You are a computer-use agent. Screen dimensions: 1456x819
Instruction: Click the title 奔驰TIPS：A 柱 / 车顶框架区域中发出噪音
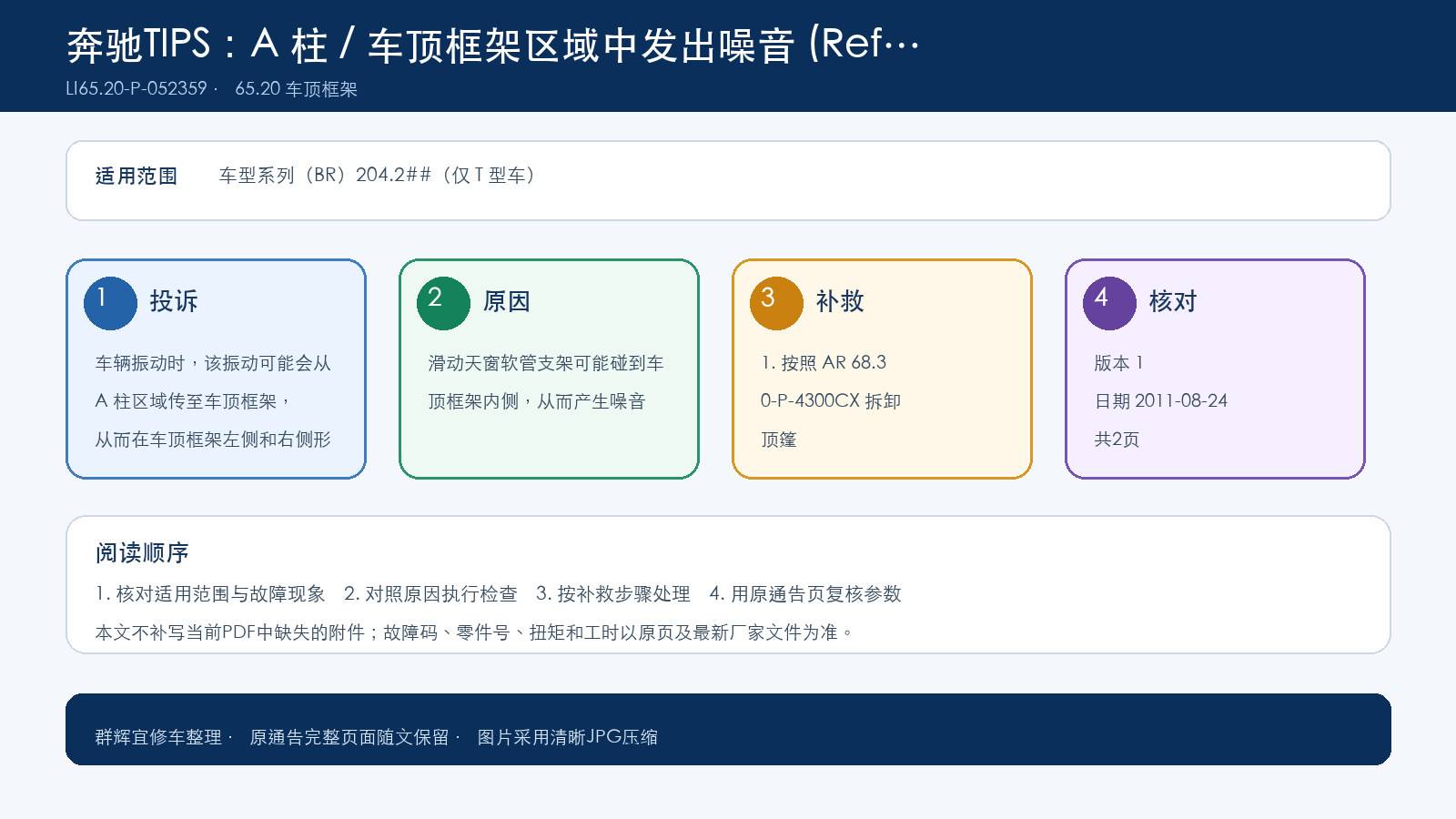pos(493,45)
